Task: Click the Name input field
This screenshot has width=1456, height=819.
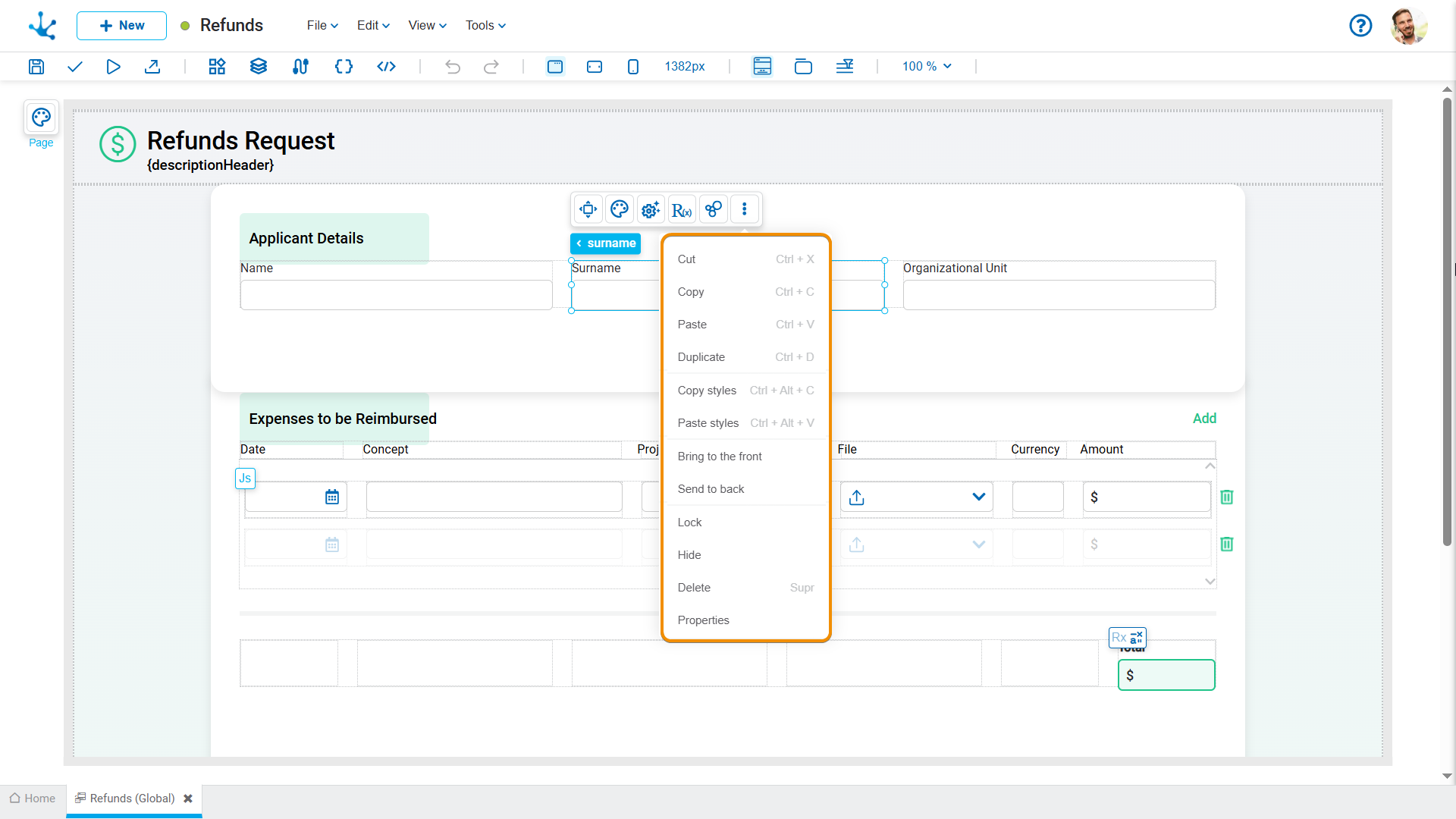Action: pos(396,295)
